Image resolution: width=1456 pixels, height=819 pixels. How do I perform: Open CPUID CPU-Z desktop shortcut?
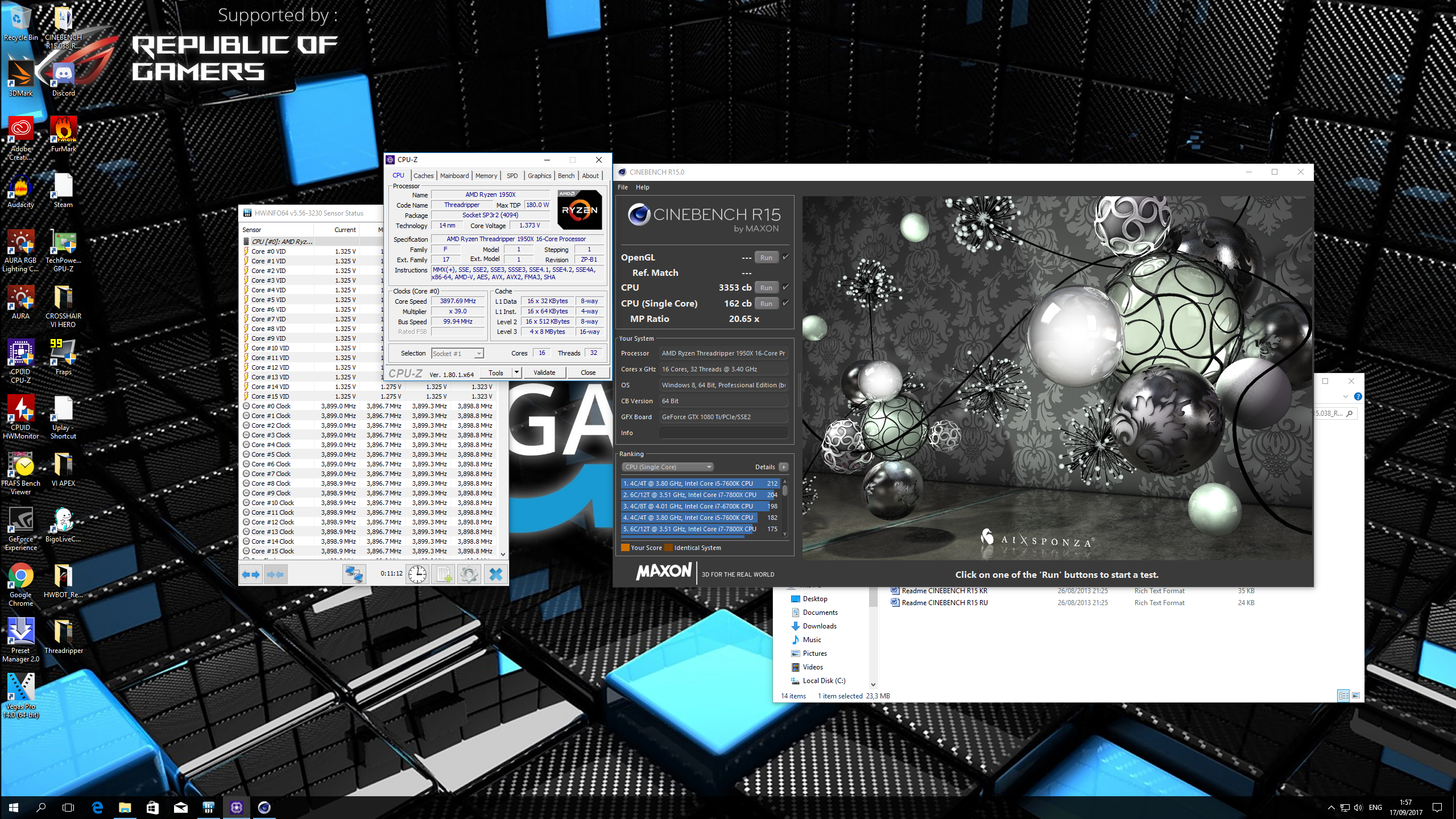(21, 362)
